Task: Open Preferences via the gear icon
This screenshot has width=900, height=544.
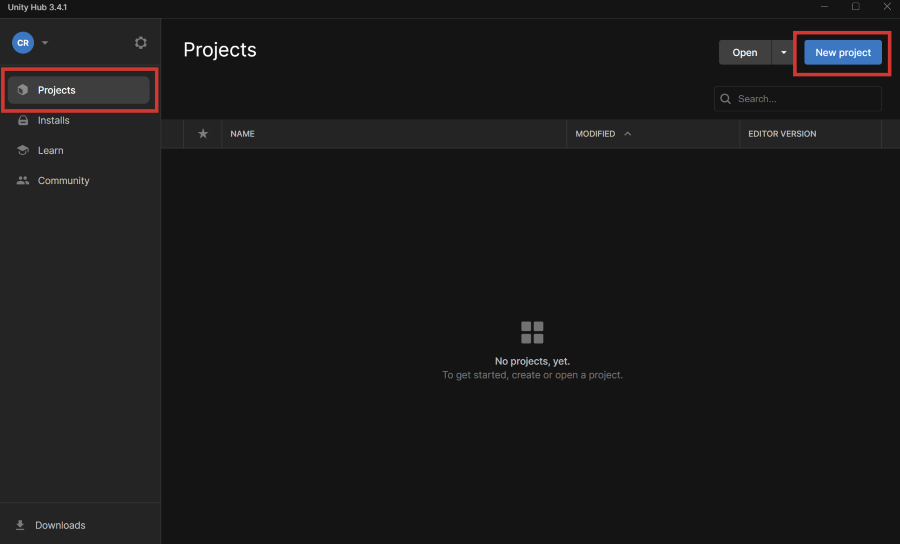Action: (x=141, y=42)
